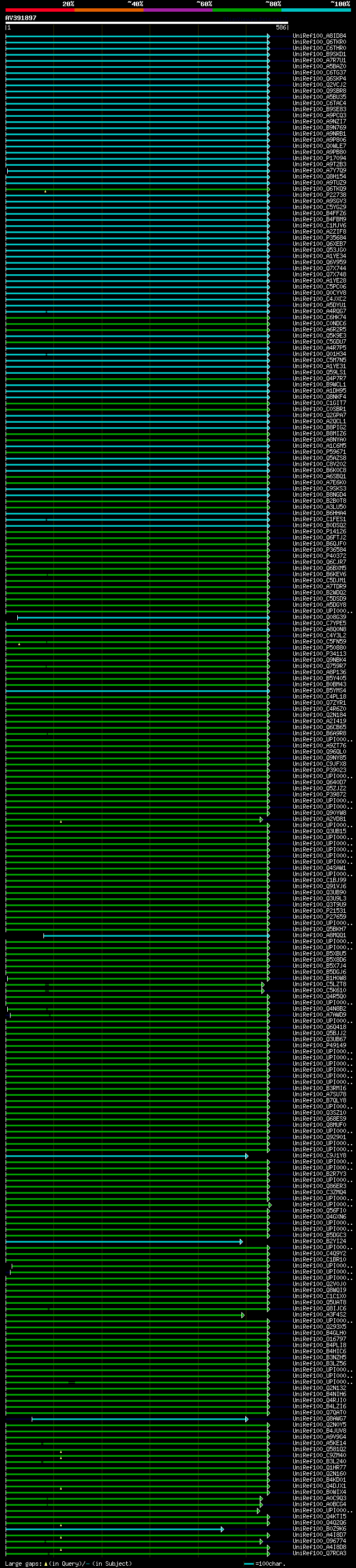Open the UniRef100_Q7RCA3 subject label
Image resolution: width=356 pixels, height=1568 pixels.
(319, 1554)
